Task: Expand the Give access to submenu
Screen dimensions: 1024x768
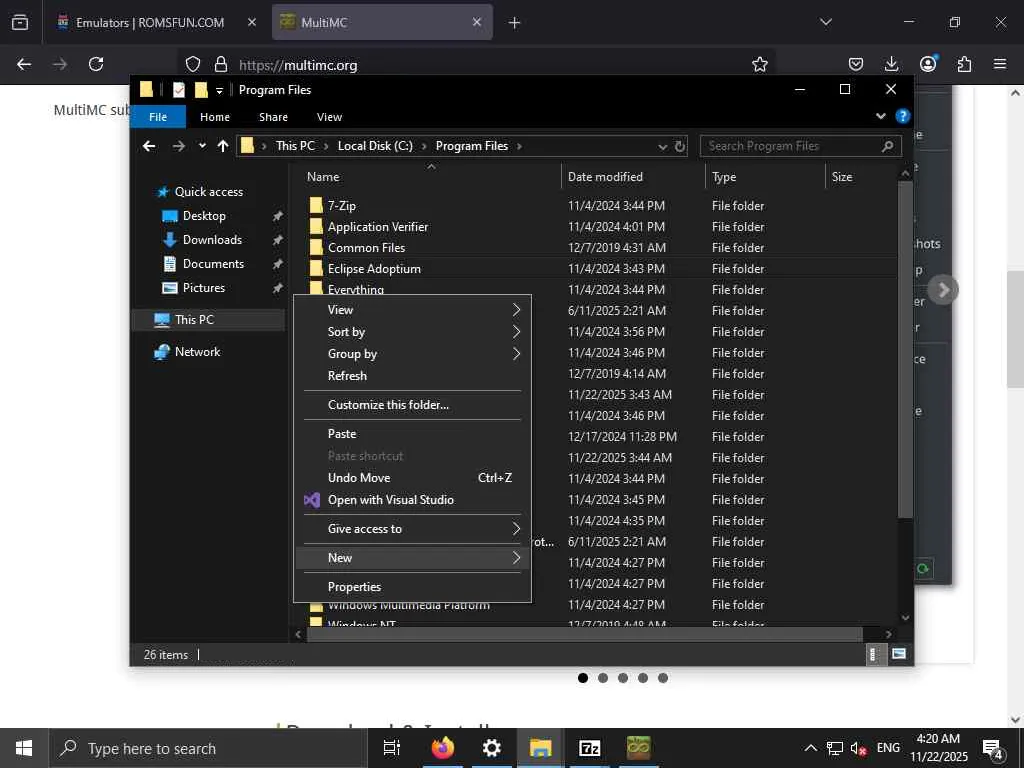Action: 413,529
